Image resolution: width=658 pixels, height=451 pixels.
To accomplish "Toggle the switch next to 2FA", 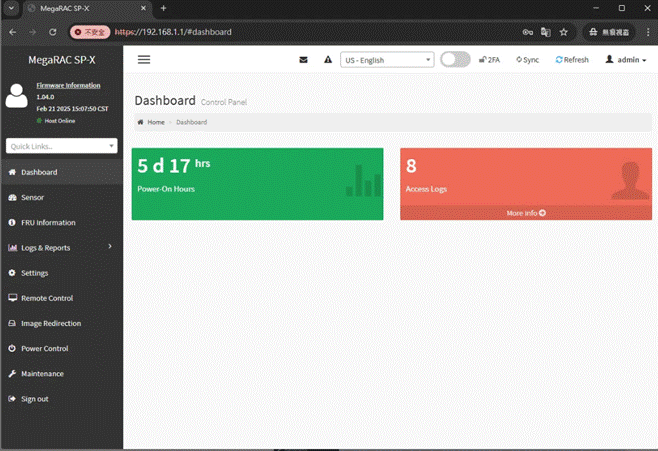I will click(455, 60).
